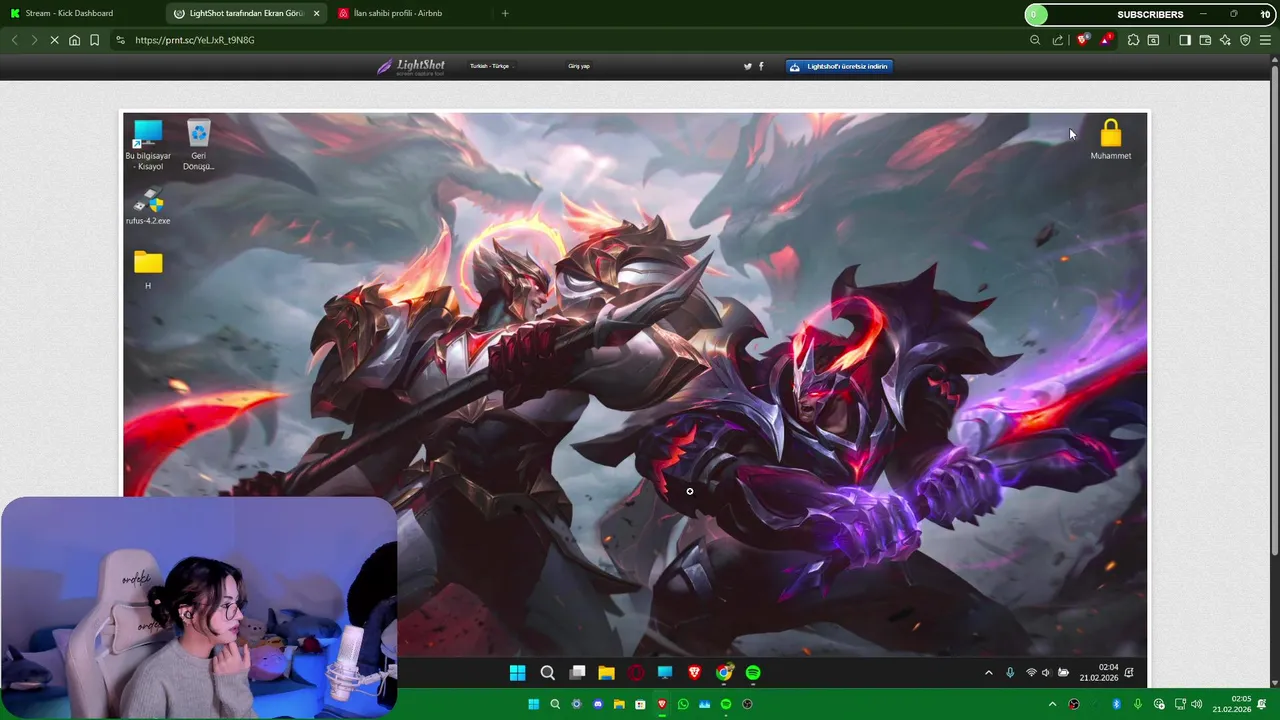1280x720 pixels.
Task: Open Windows taskbar search
Action: click(555, 704)
